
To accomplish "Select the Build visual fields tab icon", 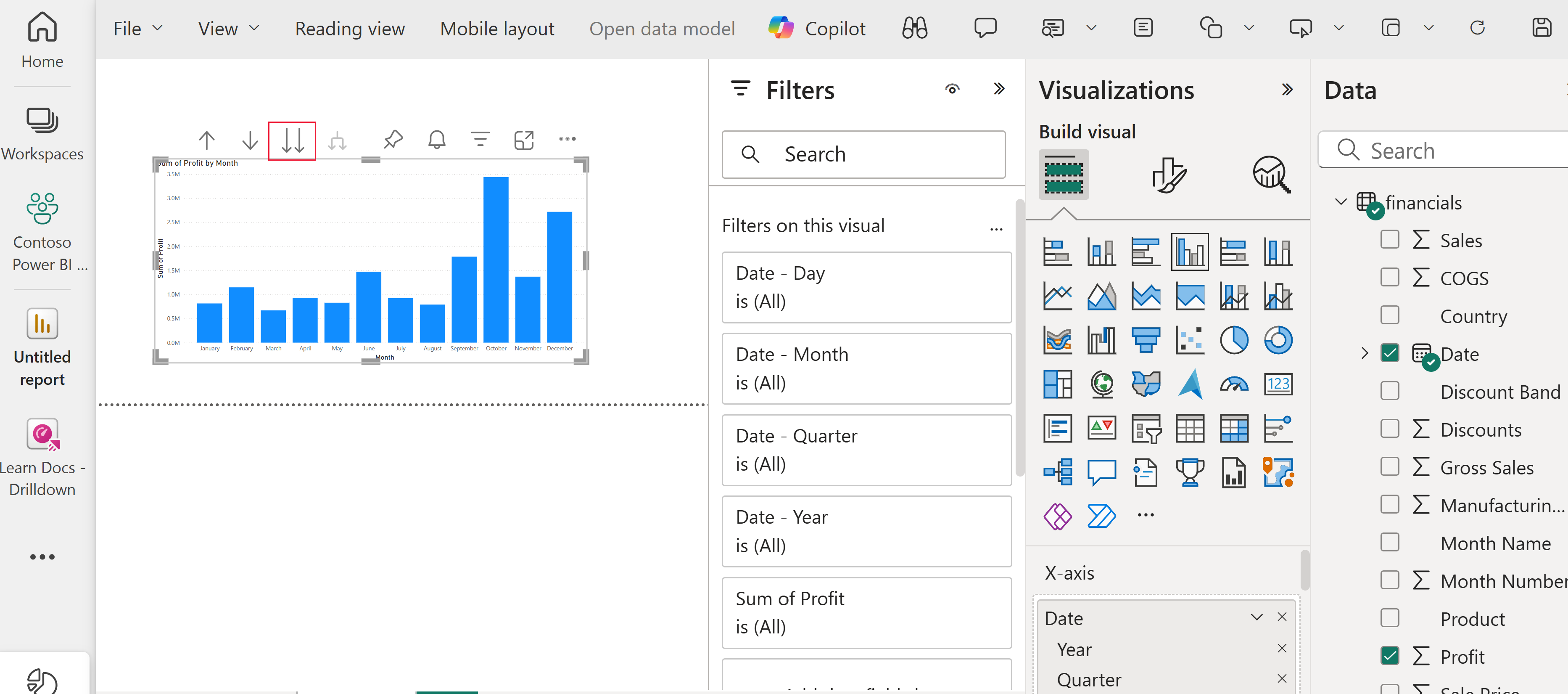I will [1064, 174].
